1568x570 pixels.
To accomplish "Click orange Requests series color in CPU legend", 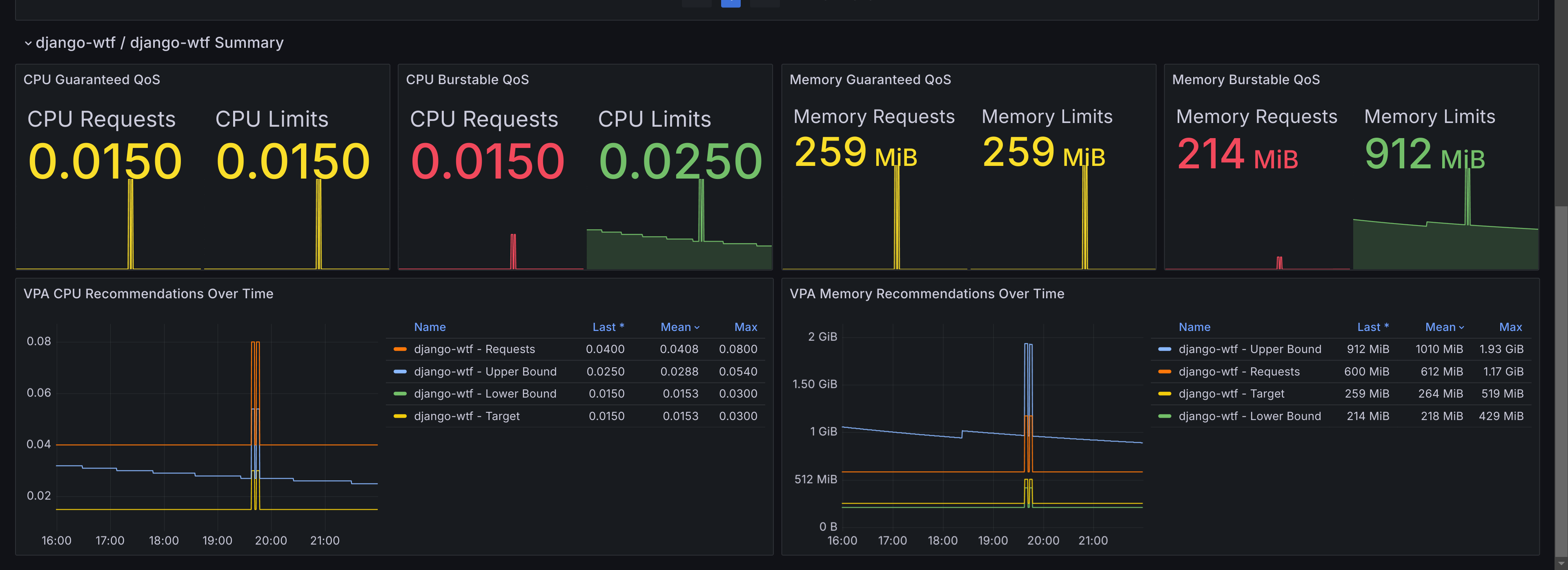I will pos(400,349).
